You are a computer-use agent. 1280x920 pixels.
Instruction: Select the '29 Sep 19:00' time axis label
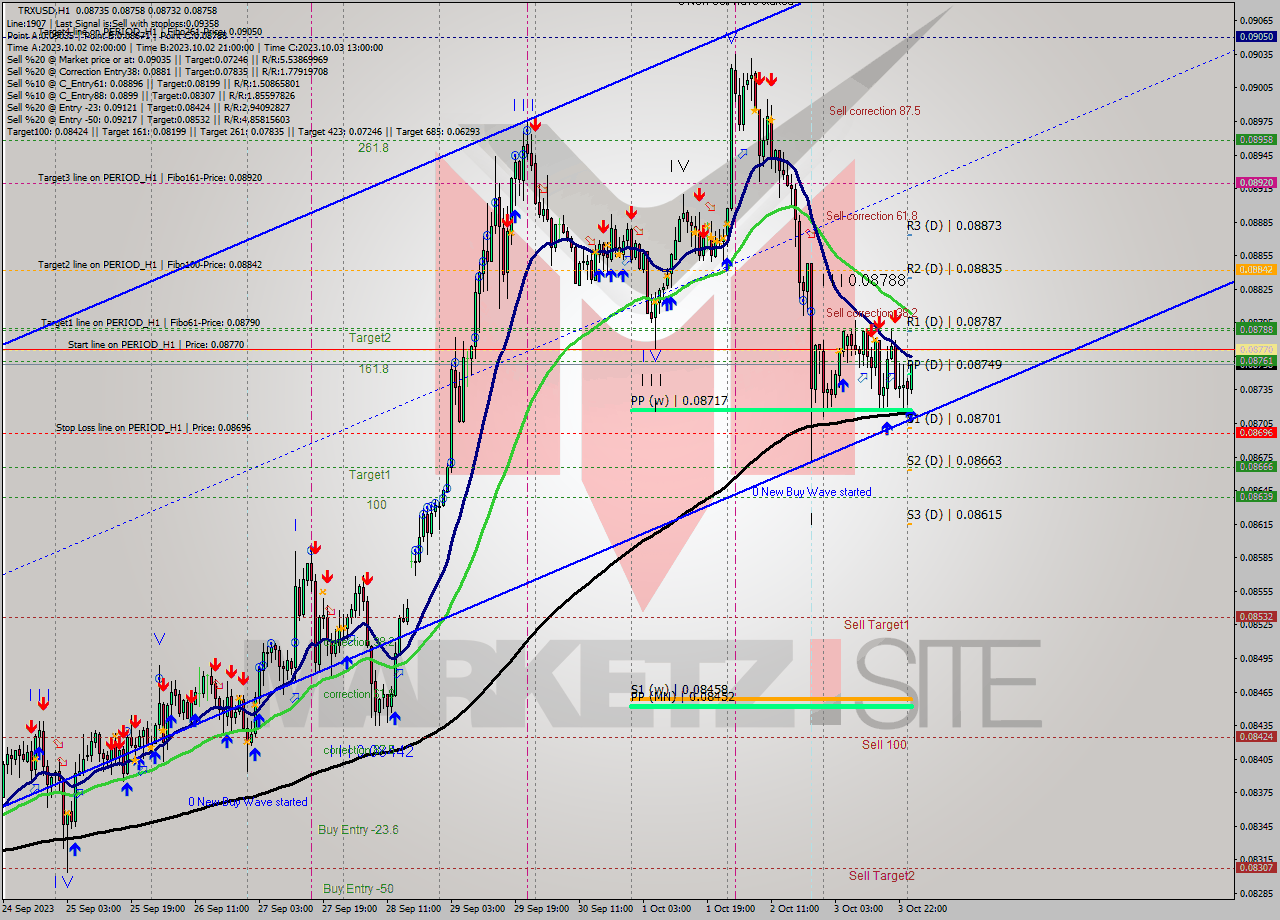(542, 909)
